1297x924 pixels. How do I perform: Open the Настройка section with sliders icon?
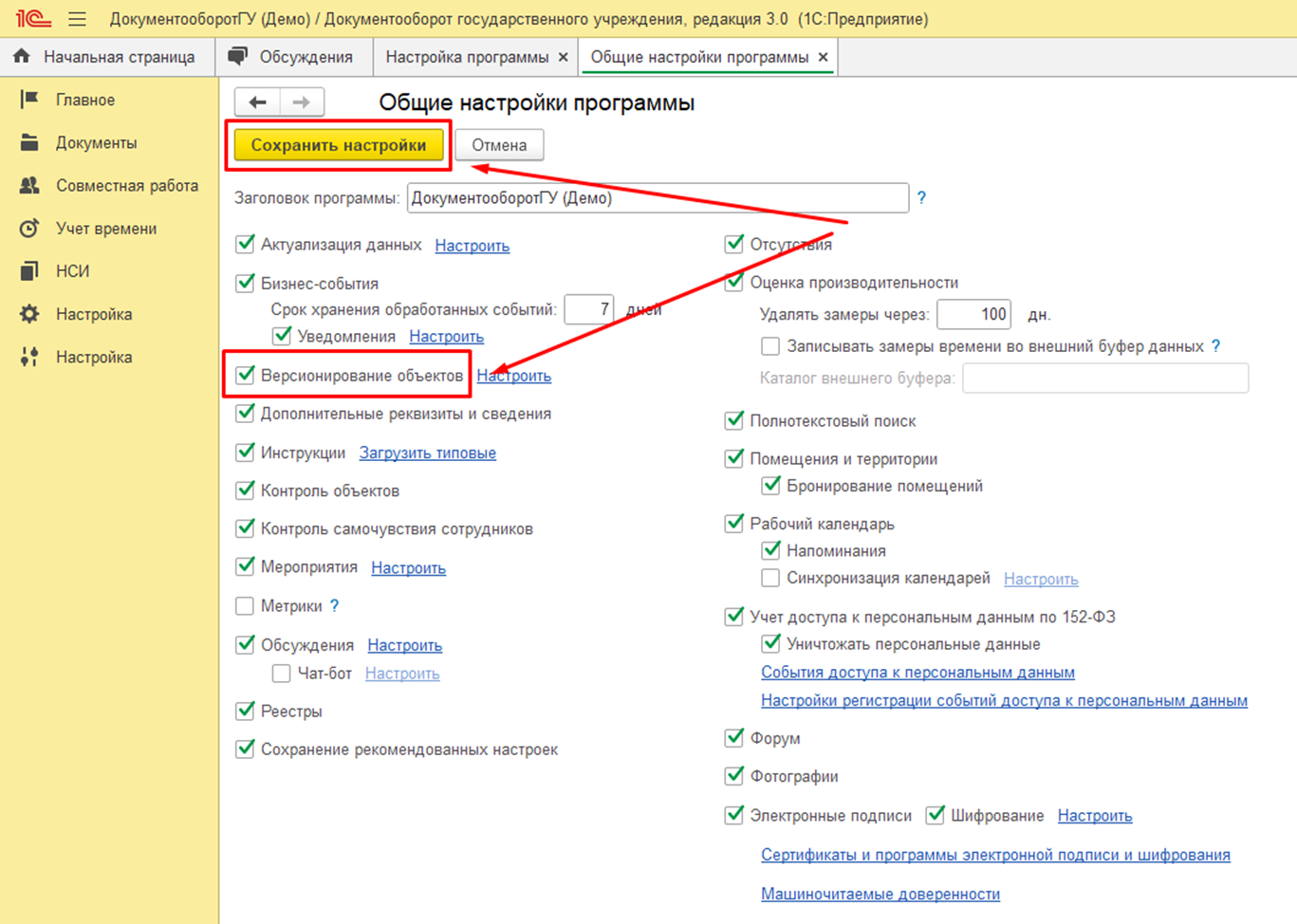(94, 357)
